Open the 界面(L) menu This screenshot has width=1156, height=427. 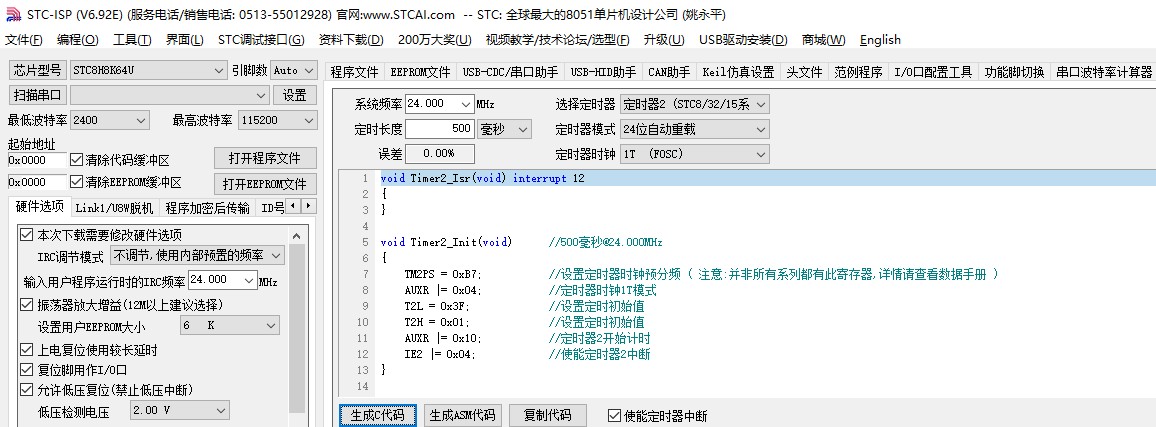(184, 40)
